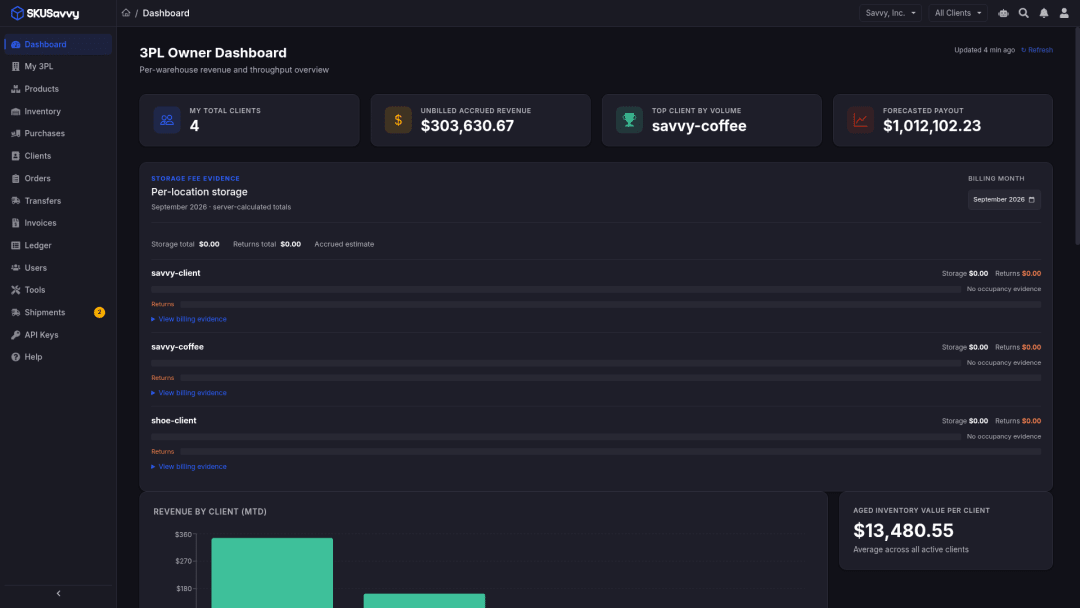Click the Forecasted Payout chart icon
1080x608 pixels.
(x=860, y=120)
